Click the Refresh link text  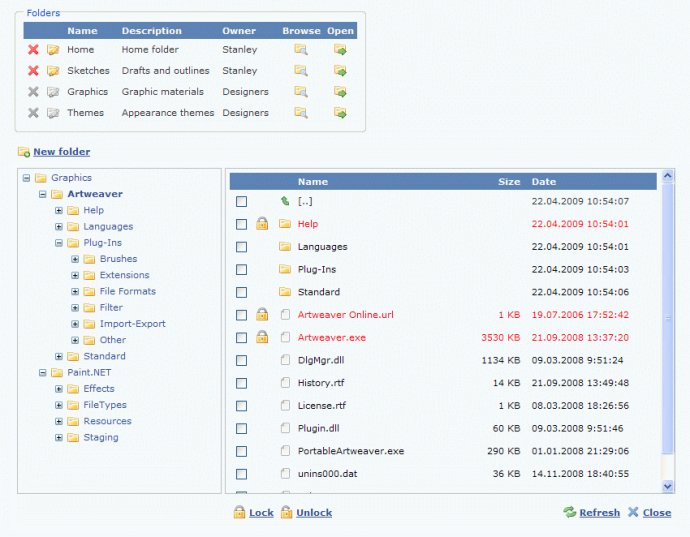pos(599,513)
